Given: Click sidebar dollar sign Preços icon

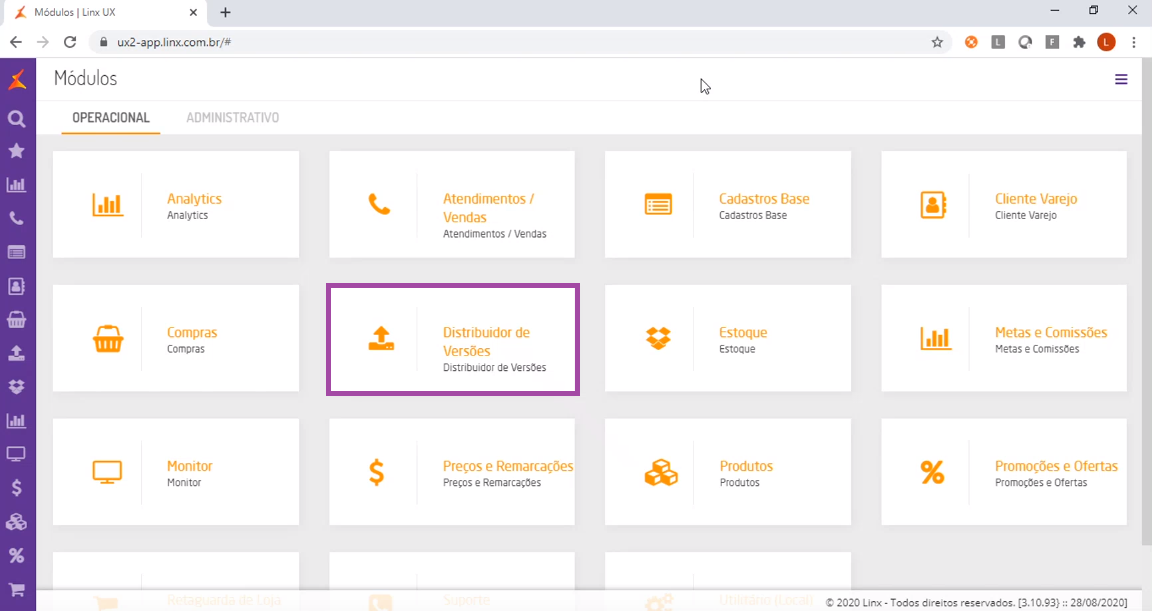Looking at the screenshot, I should coord(16,488).
